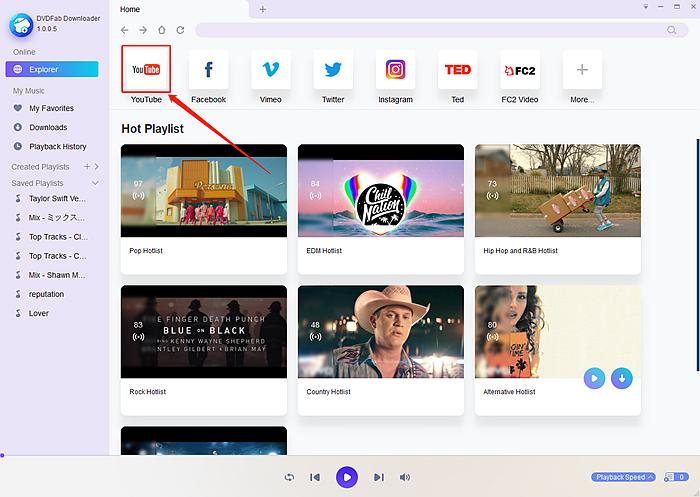
Task: Click the home navigation icon
Action: click(162, 30)
